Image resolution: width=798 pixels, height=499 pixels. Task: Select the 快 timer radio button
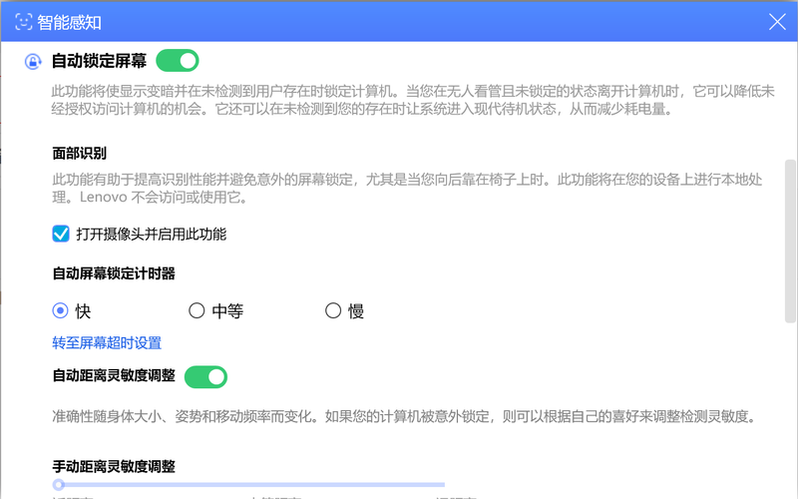tap(61, 311)
